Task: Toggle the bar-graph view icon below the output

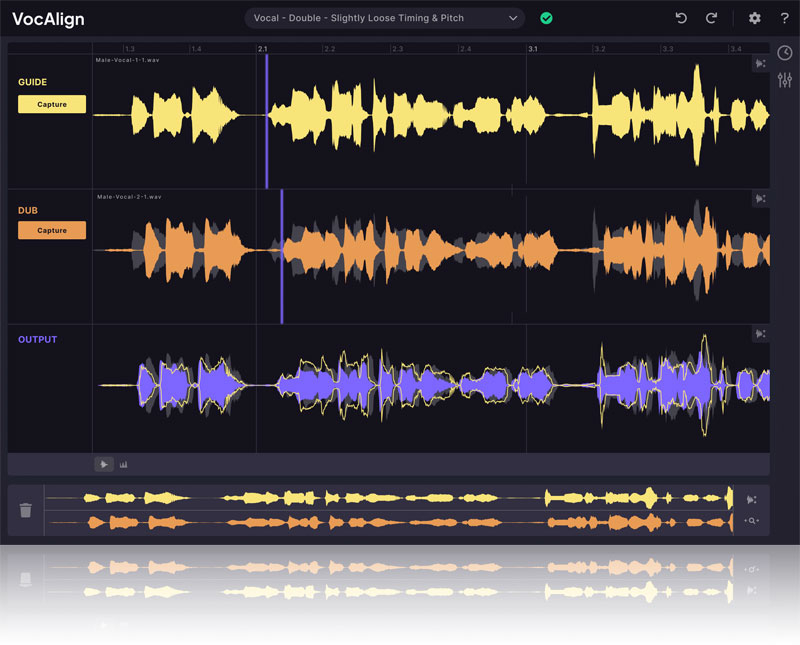Action: (124, 464)
